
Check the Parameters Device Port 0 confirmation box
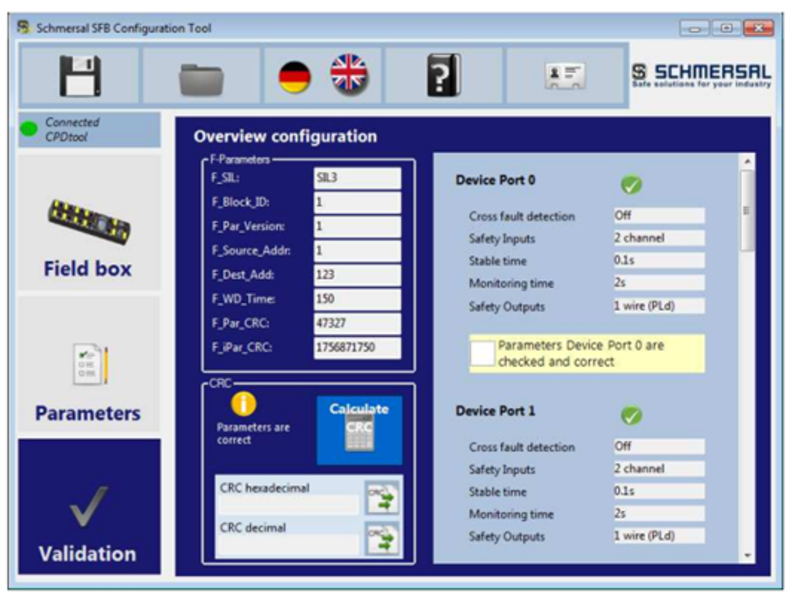click(x=482, y=353)
